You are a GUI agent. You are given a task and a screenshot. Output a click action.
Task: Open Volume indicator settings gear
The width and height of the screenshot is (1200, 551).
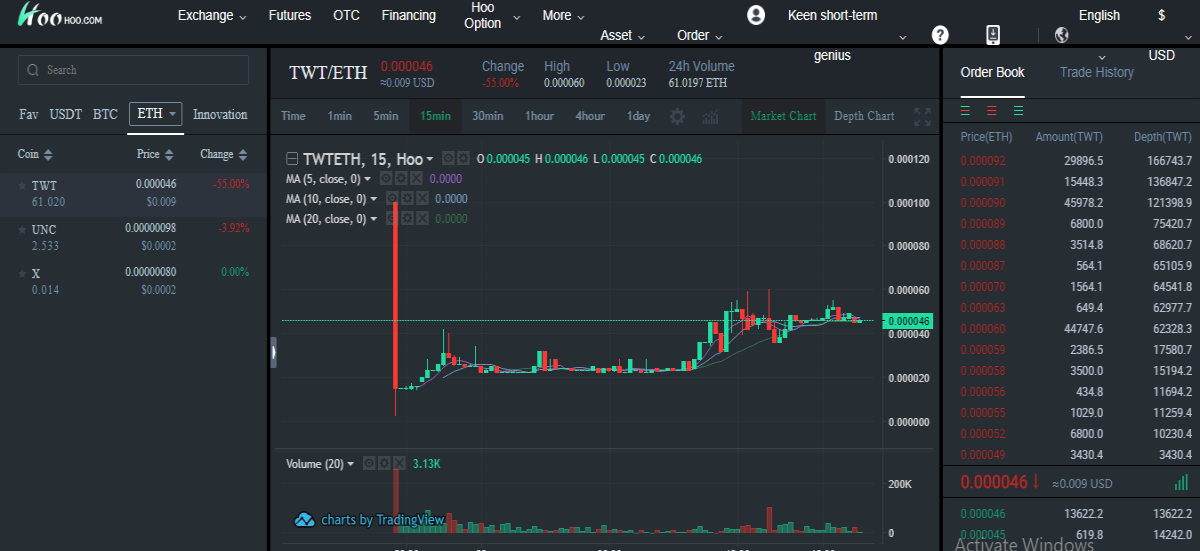(x=384, y=464)
